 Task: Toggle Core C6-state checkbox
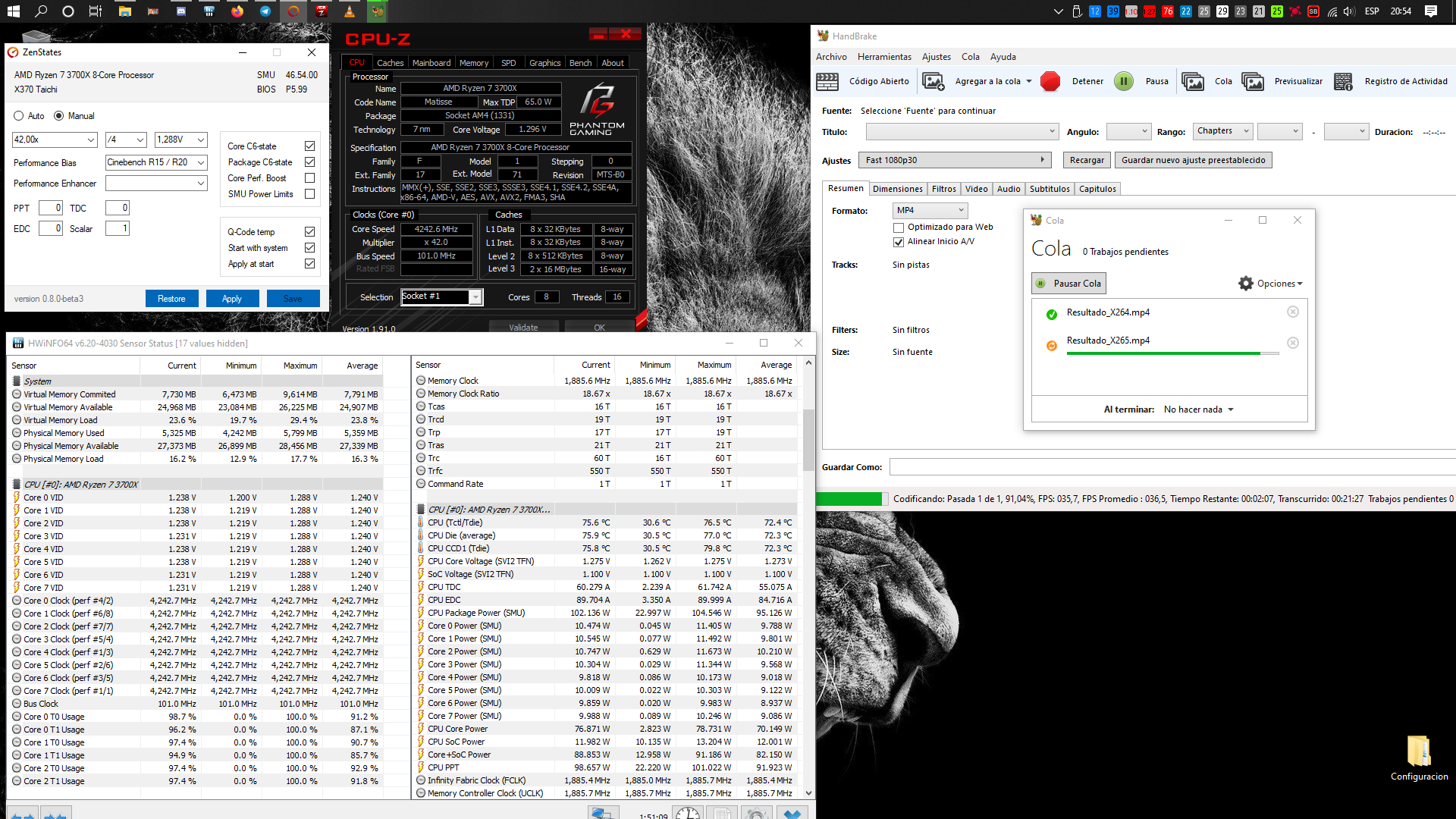point(309,146)
